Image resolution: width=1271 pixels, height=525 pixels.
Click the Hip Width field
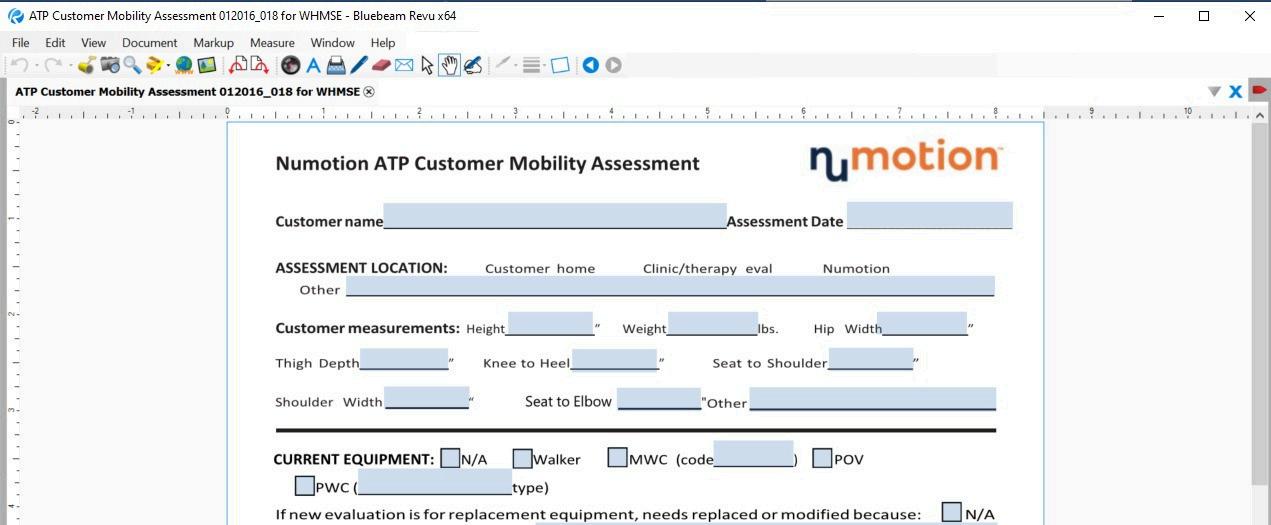(x=923, y=324)
